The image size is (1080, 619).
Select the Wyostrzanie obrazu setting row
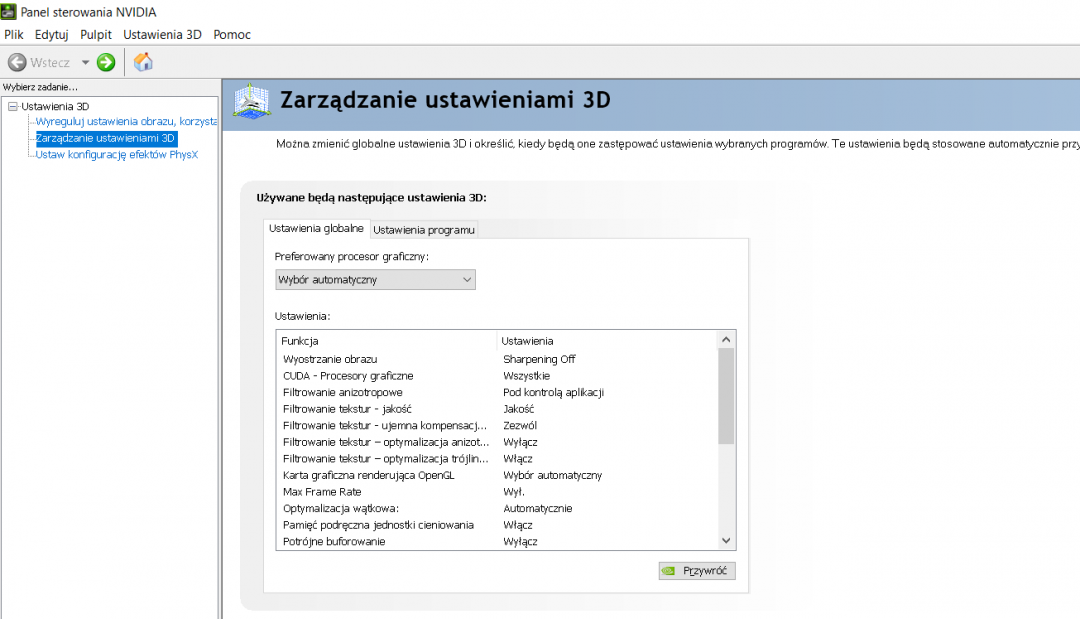[x=330, y=359]
